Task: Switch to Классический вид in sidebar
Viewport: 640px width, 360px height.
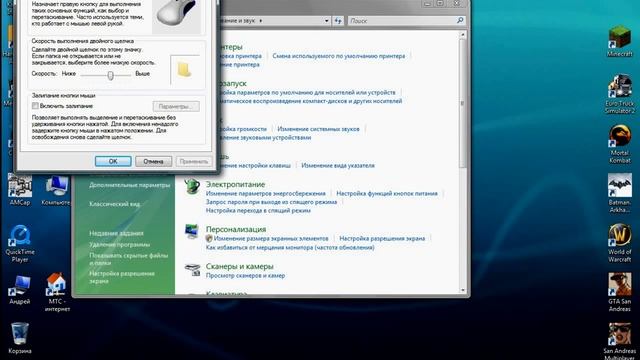Action: [115, 204]
